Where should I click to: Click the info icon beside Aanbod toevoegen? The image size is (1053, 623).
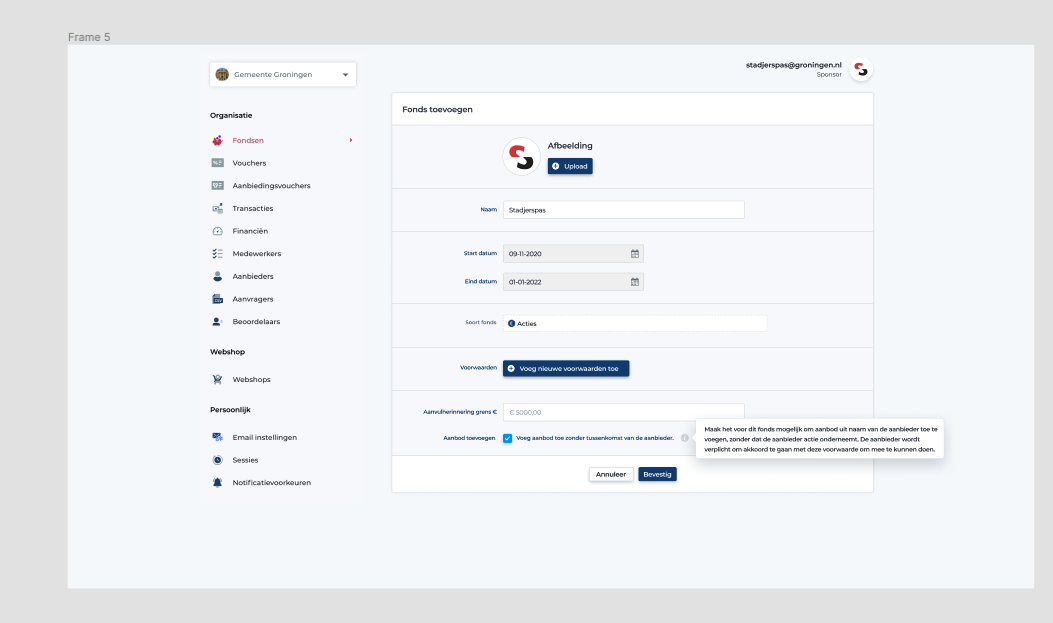(x=684, y=438)
